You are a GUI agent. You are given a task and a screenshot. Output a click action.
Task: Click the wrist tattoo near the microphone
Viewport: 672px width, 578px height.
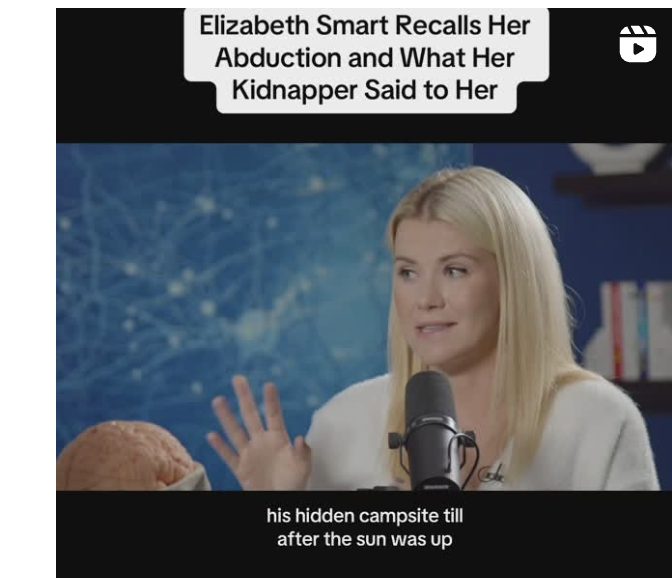(x=491, y=473)
